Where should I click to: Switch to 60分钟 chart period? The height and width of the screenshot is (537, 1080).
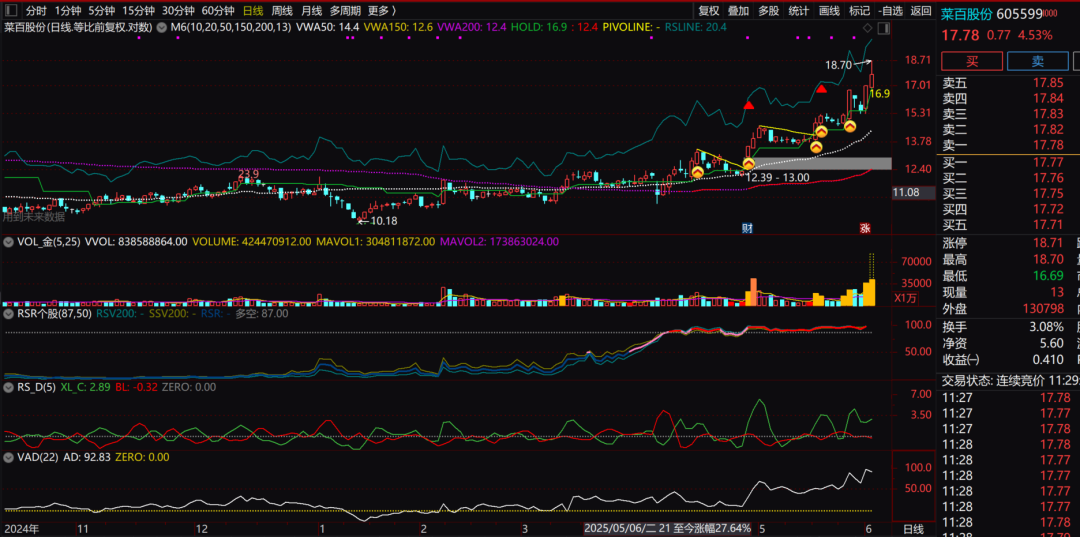click(218, 10)
